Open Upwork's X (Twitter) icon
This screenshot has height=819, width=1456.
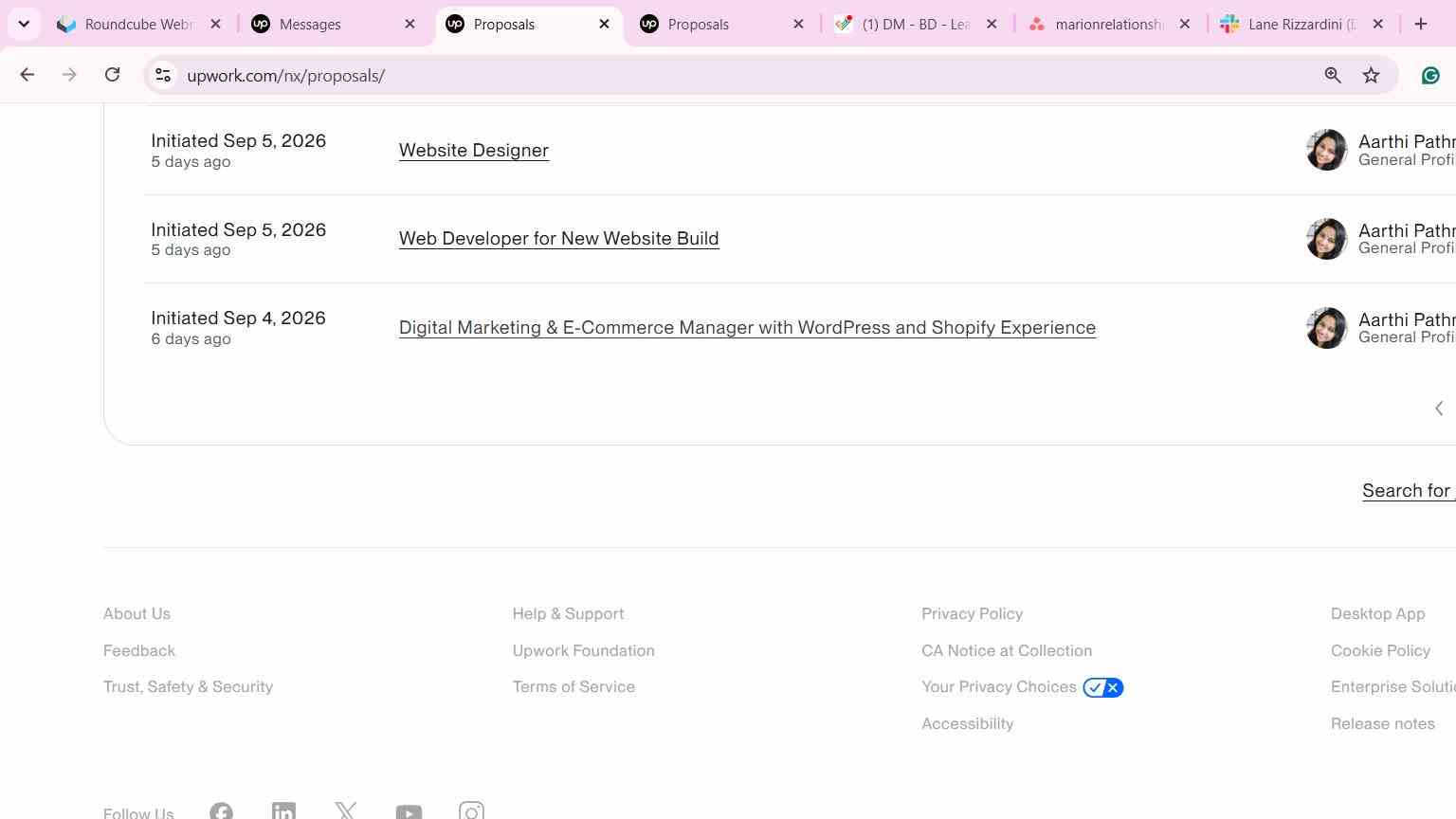click(346, 811)
